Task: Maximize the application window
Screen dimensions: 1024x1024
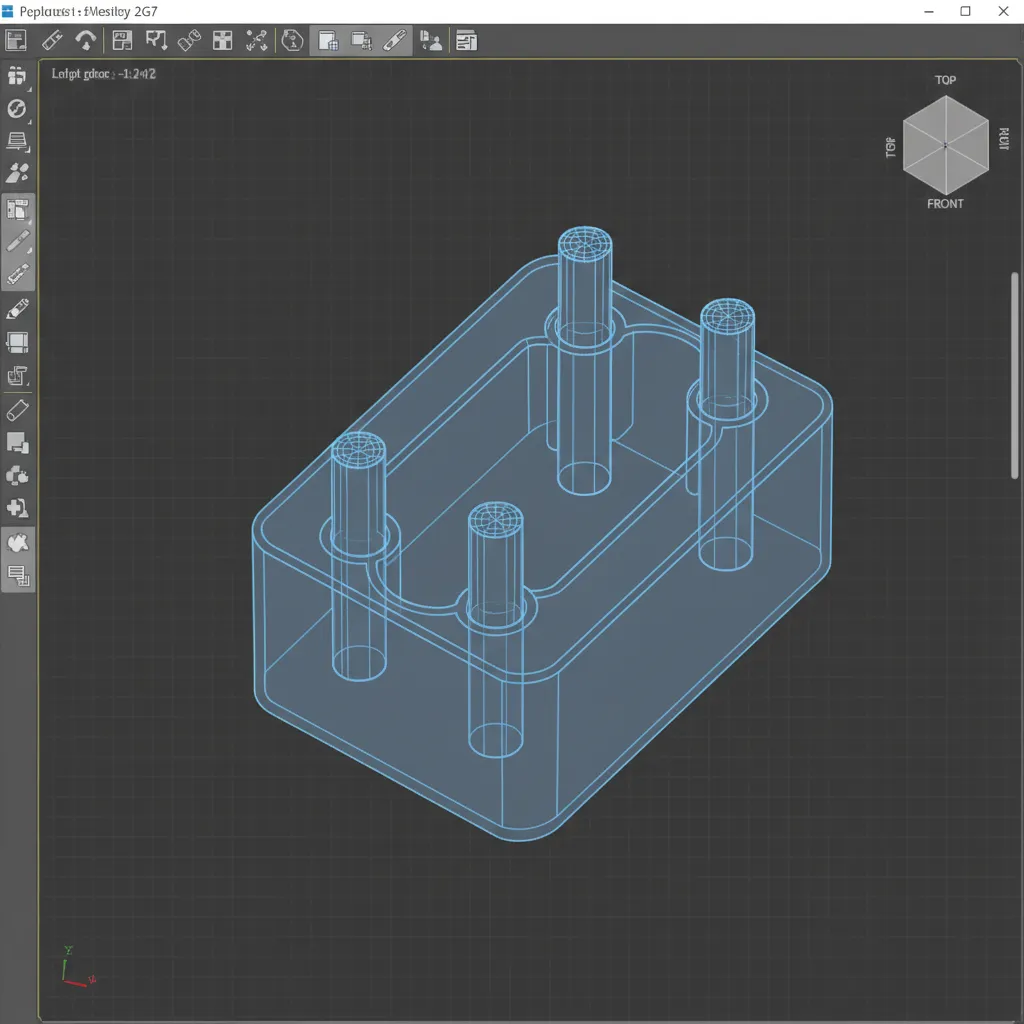Action: (x=965, y=11)
